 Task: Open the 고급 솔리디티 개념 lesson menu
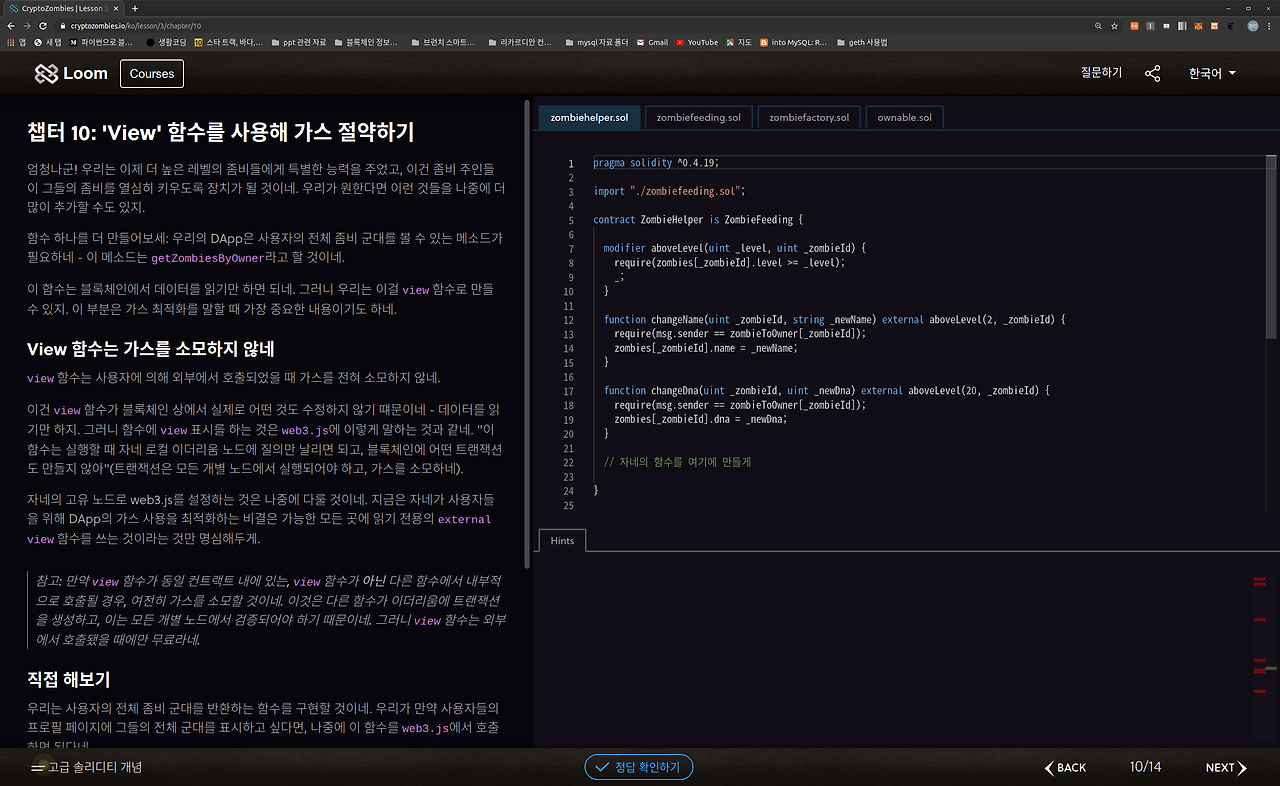(x=86, y=767)
